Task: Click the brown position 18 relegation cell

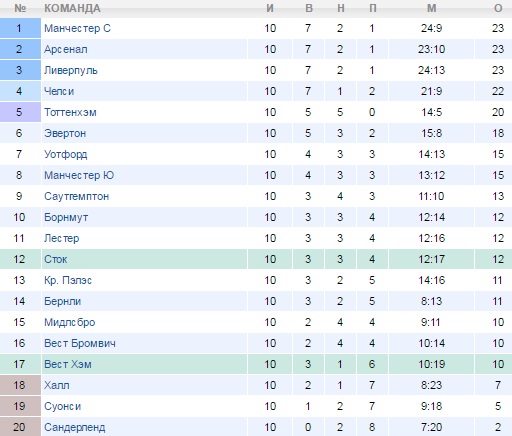Action: coord(20,385)
